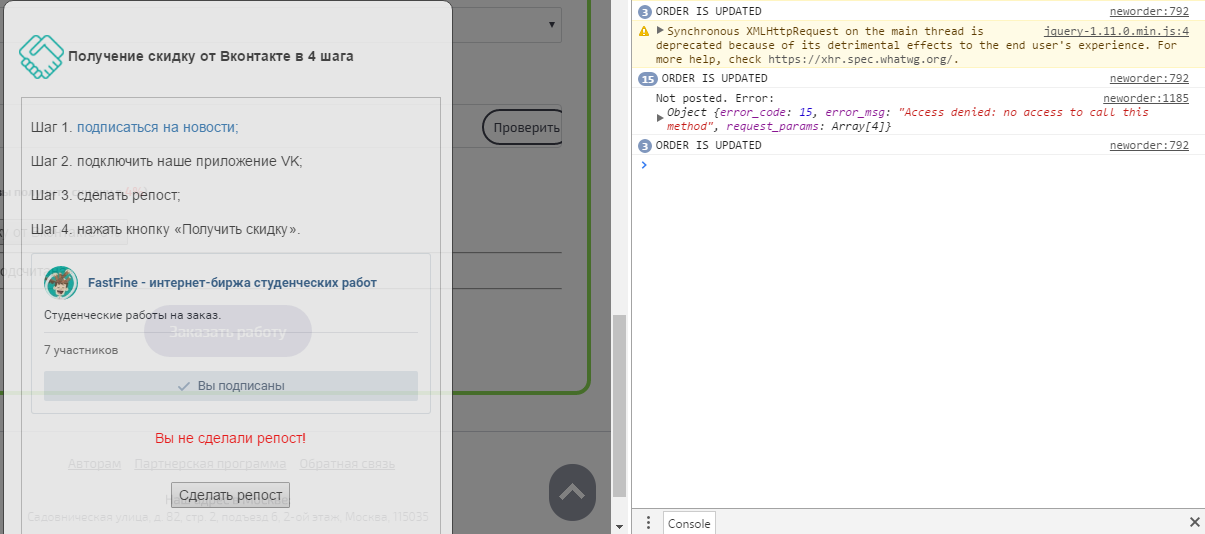Viewport: 1205px width, 534px height.
Task: Click the Вы подписаны button
Action: click(231, 386)
